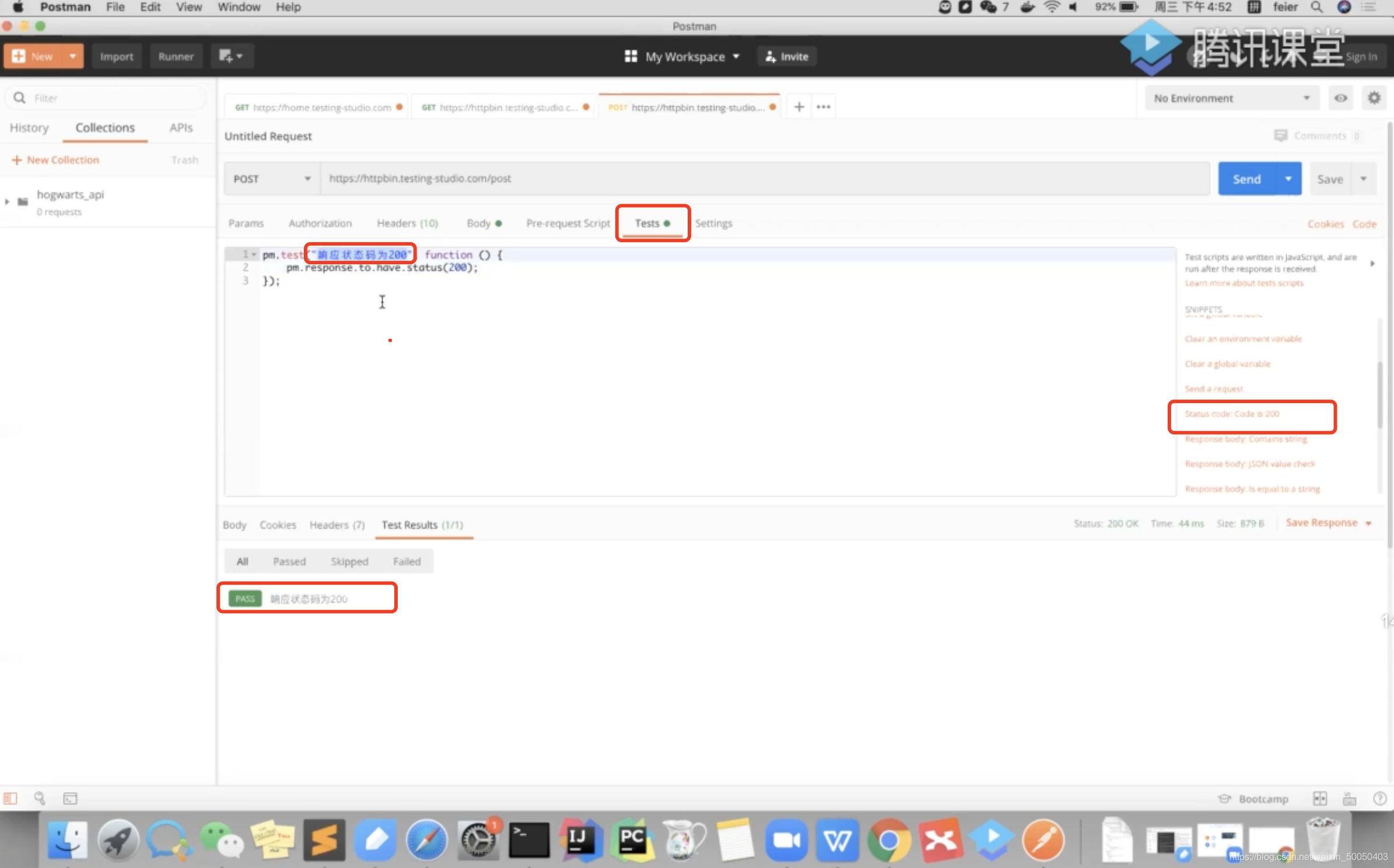Open the three dots tab options menu

coord(824,107)
